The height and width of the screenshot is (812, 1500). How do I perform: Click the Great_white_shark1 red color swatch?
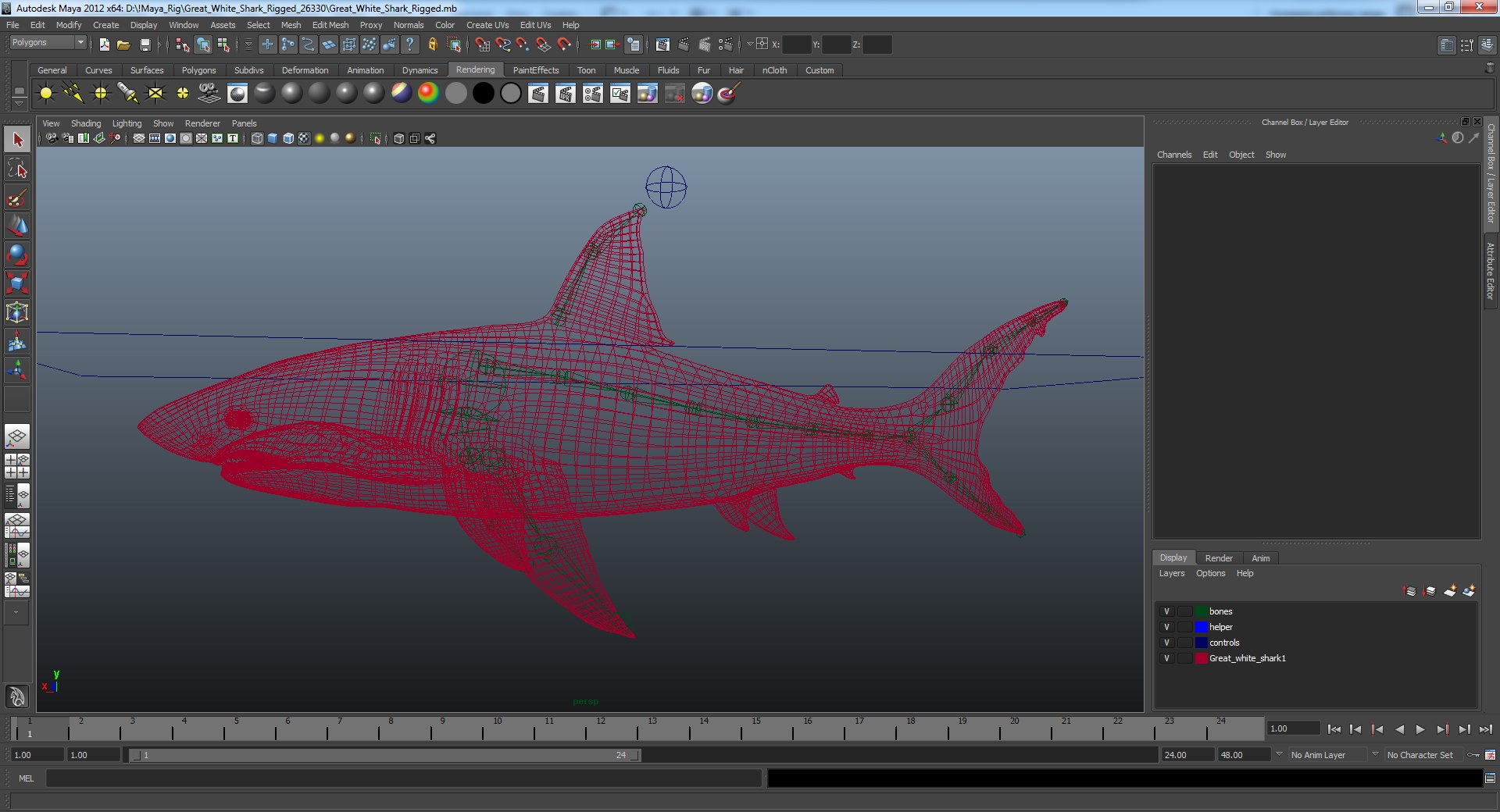click(x=1202, y=658)
